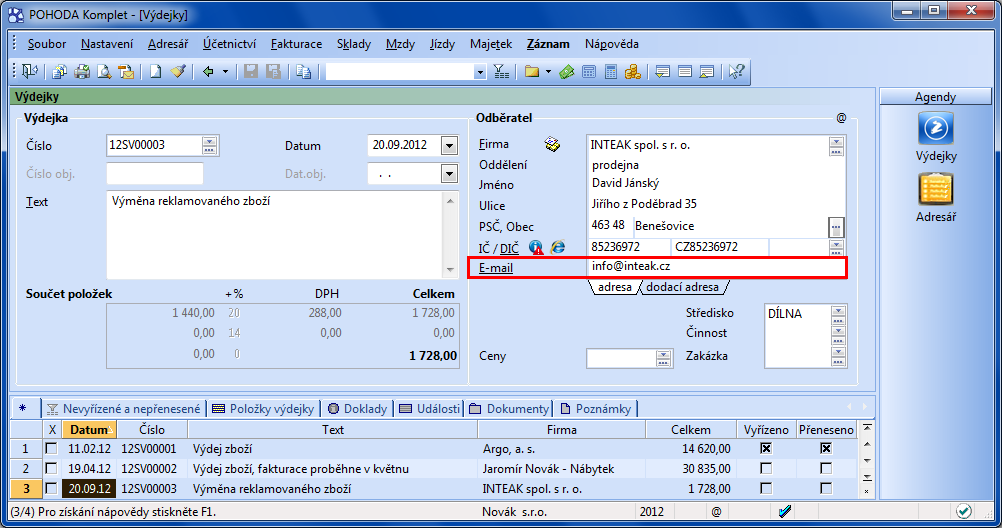The height and width of the screenshot is (528, 1002).
Task: Open the toolbar search combo box dropdown
Action: click(x=480, y=72)
